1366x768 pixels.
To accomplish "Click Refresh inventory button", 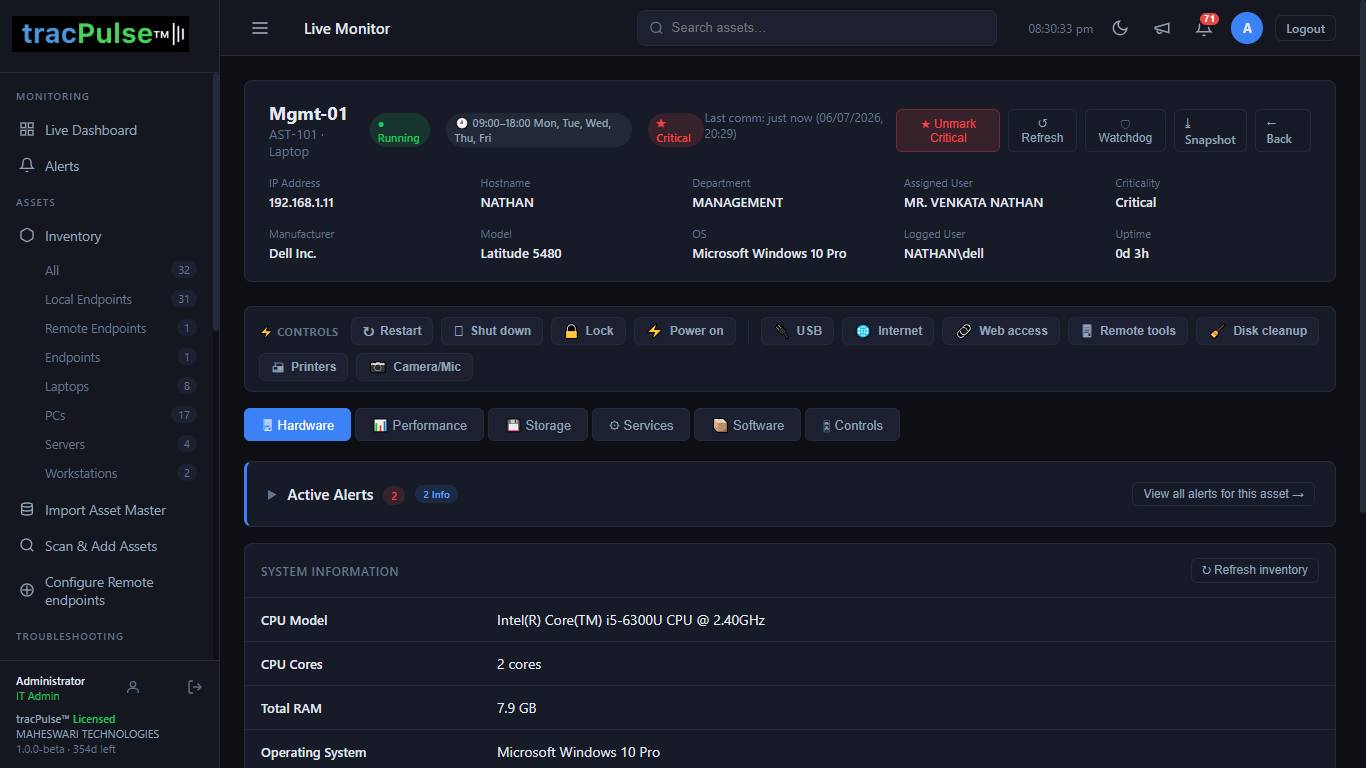I will [x=1254, y=570].
